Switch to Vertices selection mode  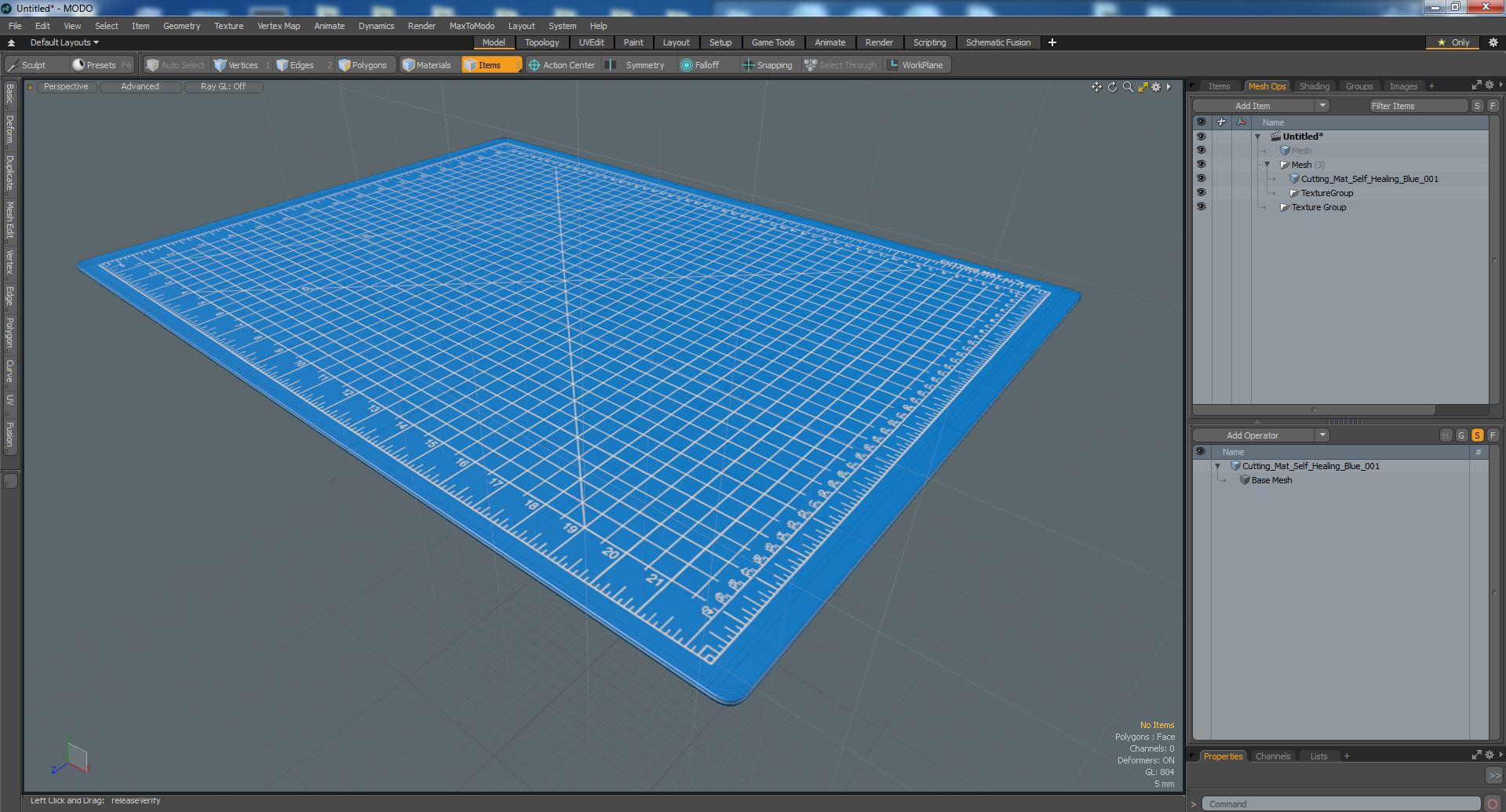coord(242,65)
